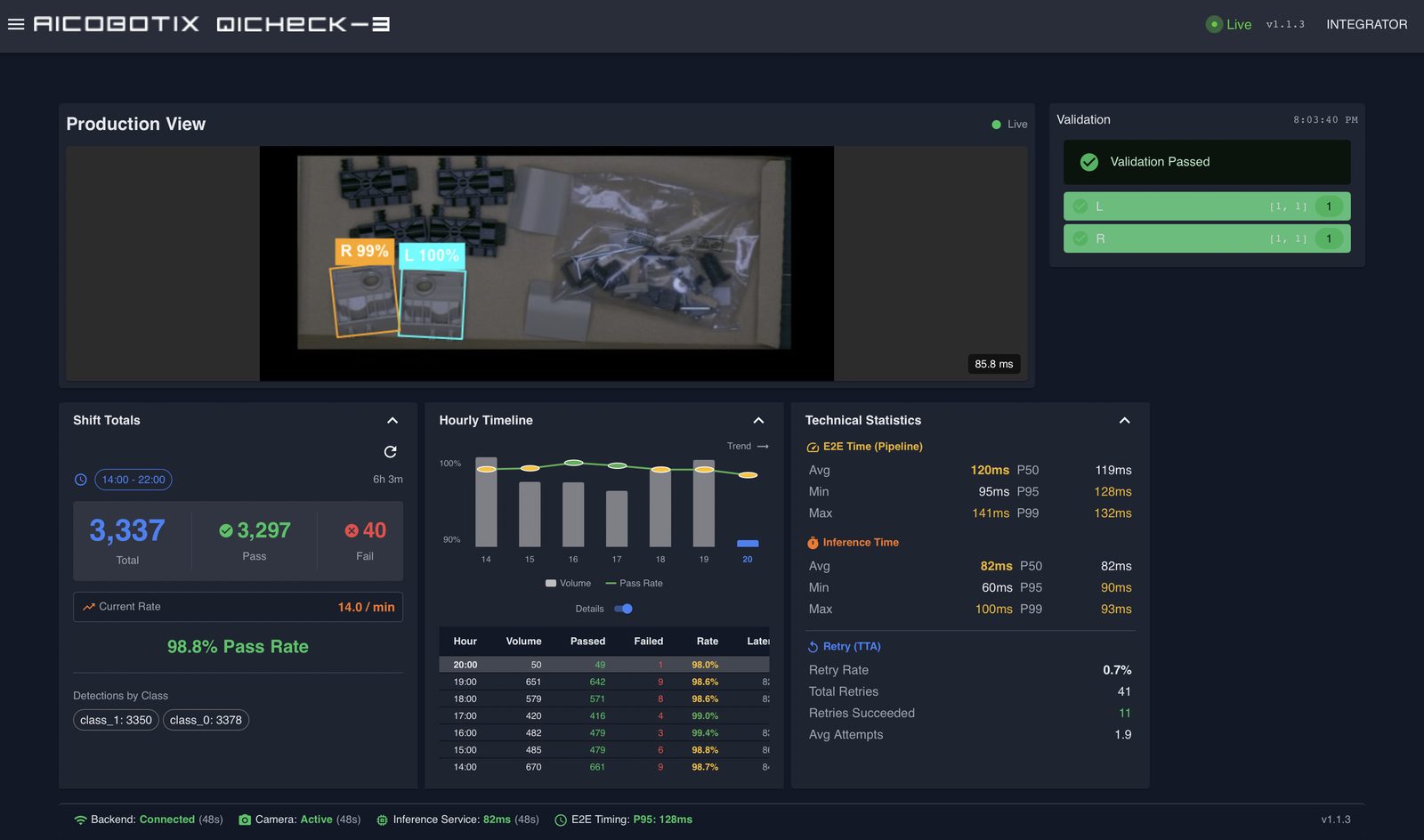Toggle the Volume legend item
1424x840 pixels.
tap(568, 584)
